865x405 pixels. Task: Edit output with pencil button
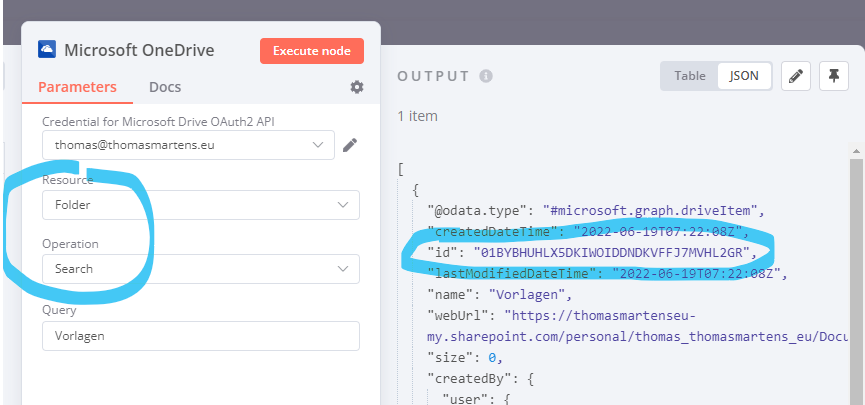point(795,76)
